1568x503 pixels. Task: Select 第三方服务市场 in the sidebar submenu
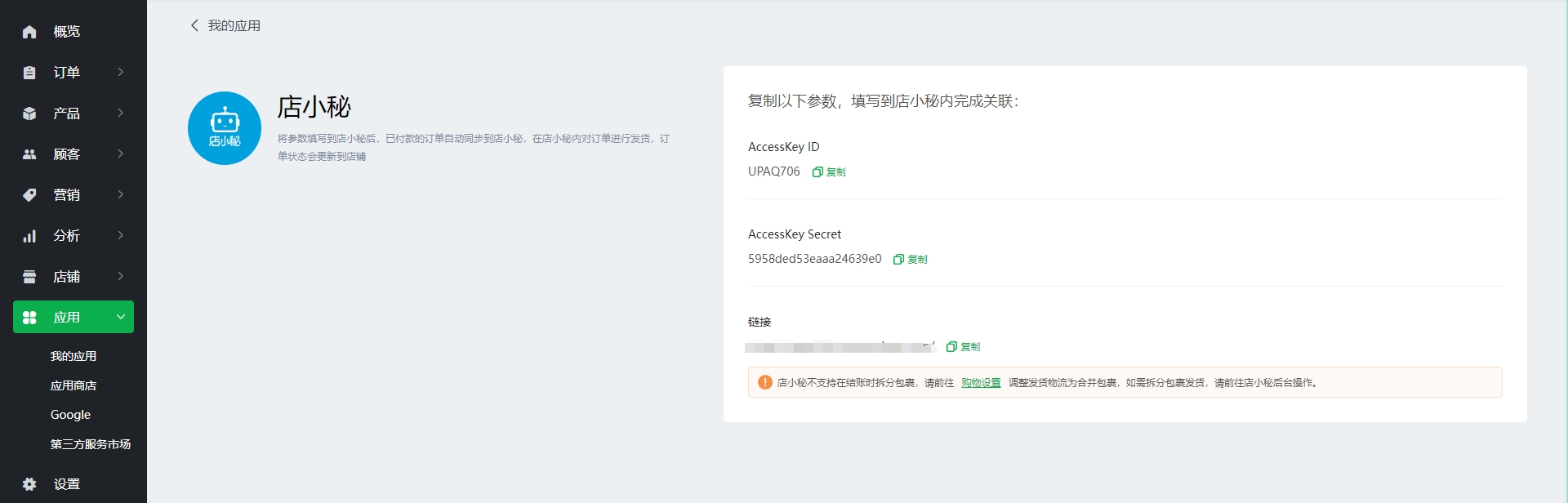point(91,444)
